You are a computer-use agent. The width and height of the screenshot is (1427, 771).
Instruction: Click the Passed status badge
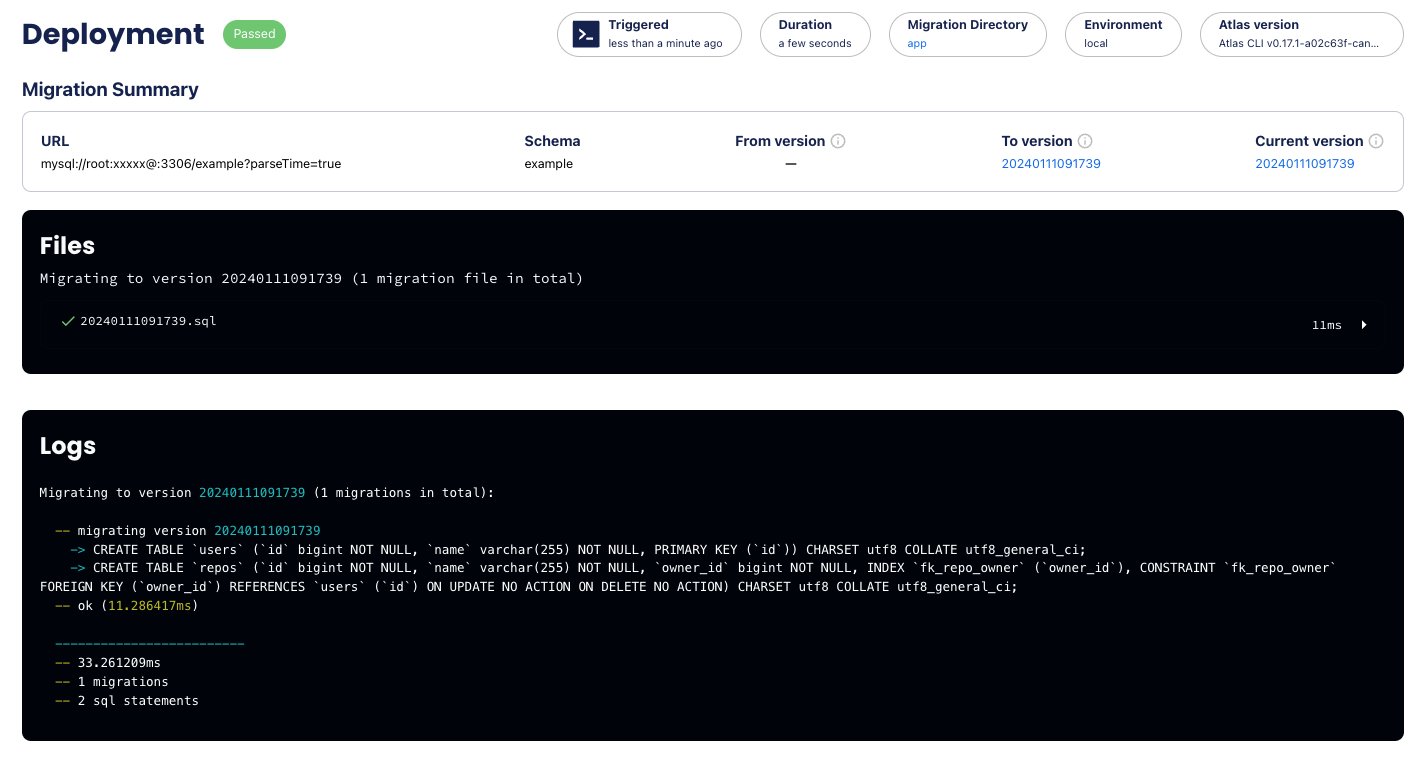click(254, 34)
